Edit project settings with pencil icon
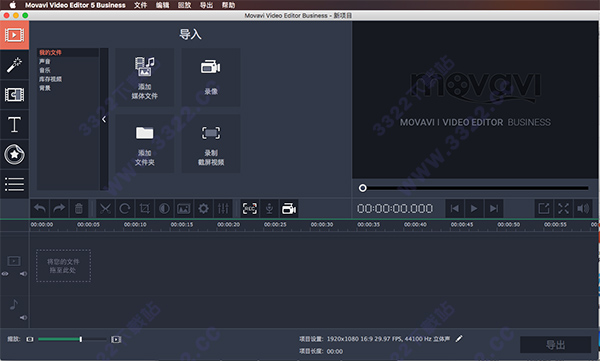600x361 pixels. [x=459, y=338]
